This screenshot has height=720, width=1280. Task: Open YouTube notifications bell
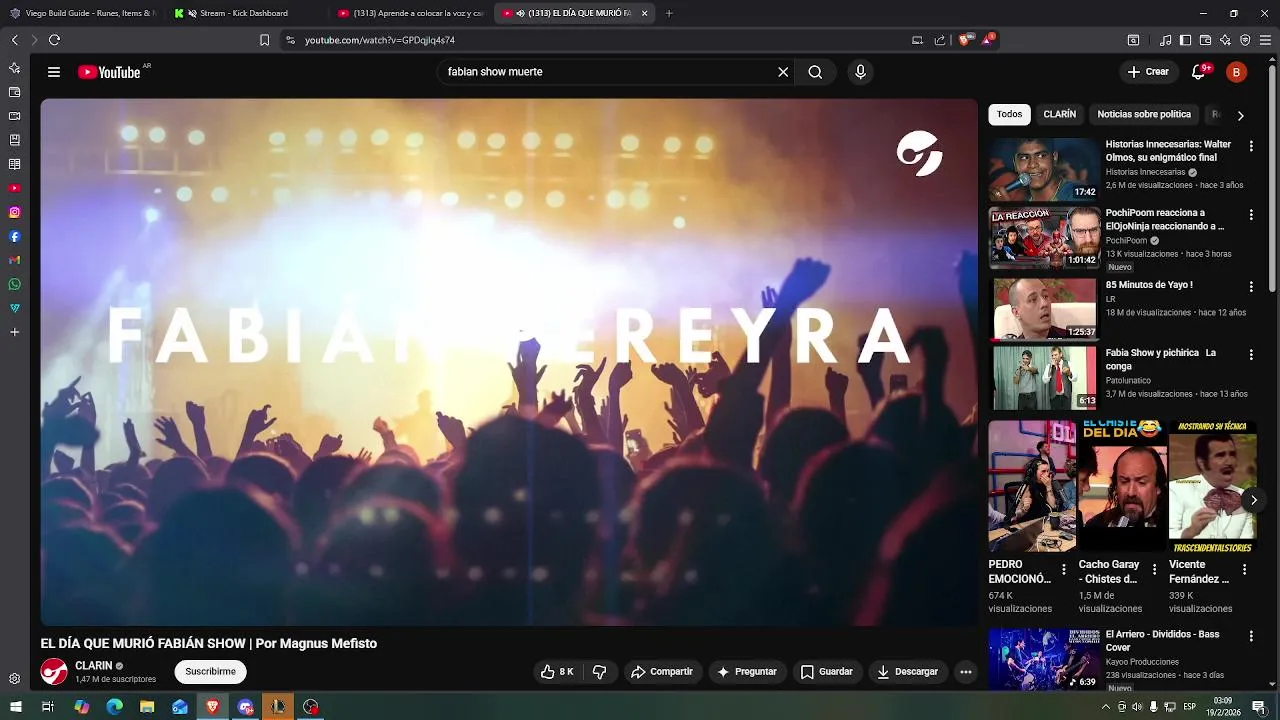pos(1198,72)
